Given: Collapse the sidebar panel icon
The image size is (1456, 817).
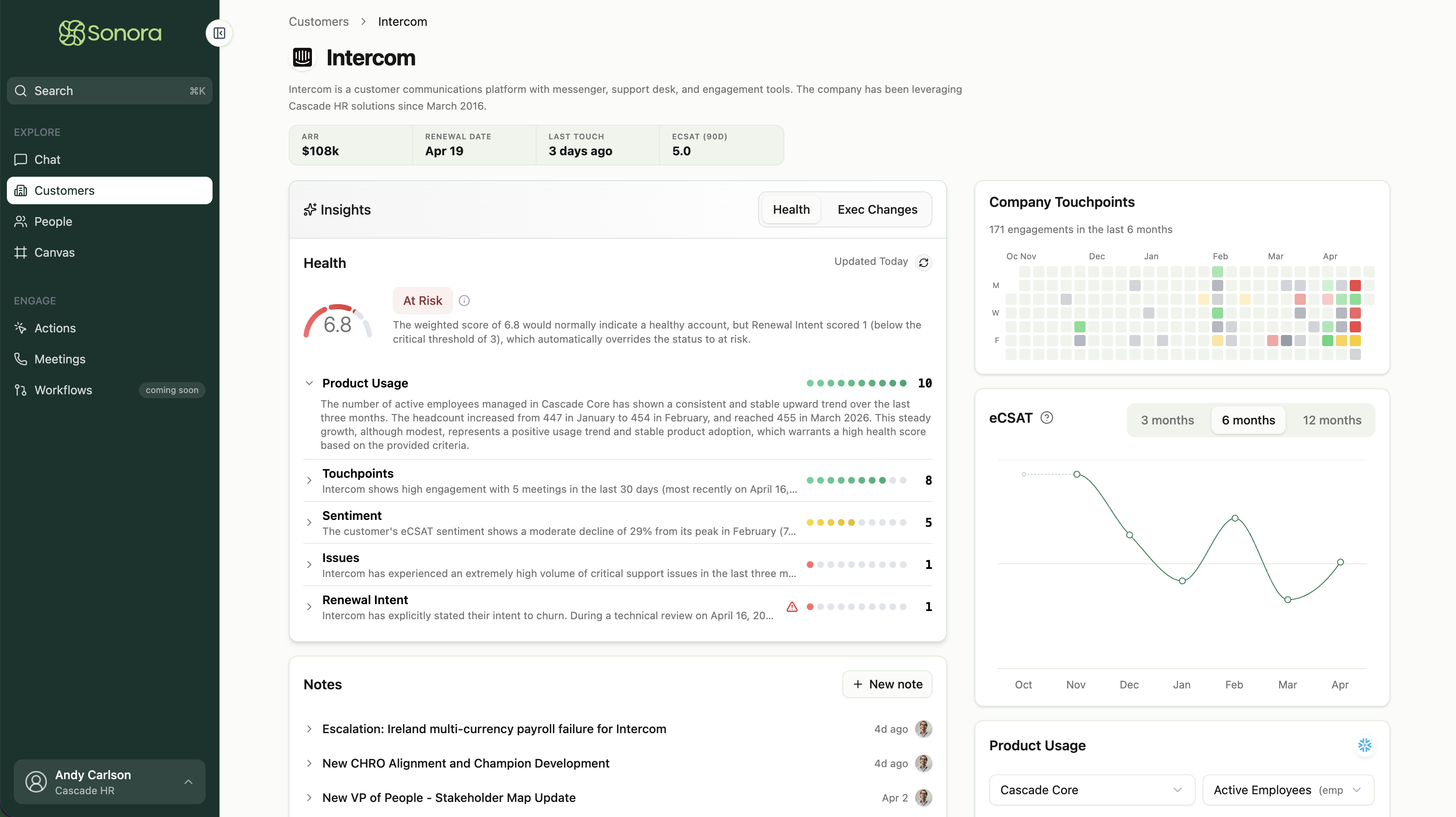Looking at the screenshot, I should pyautogui.click(x=219, y=34).
